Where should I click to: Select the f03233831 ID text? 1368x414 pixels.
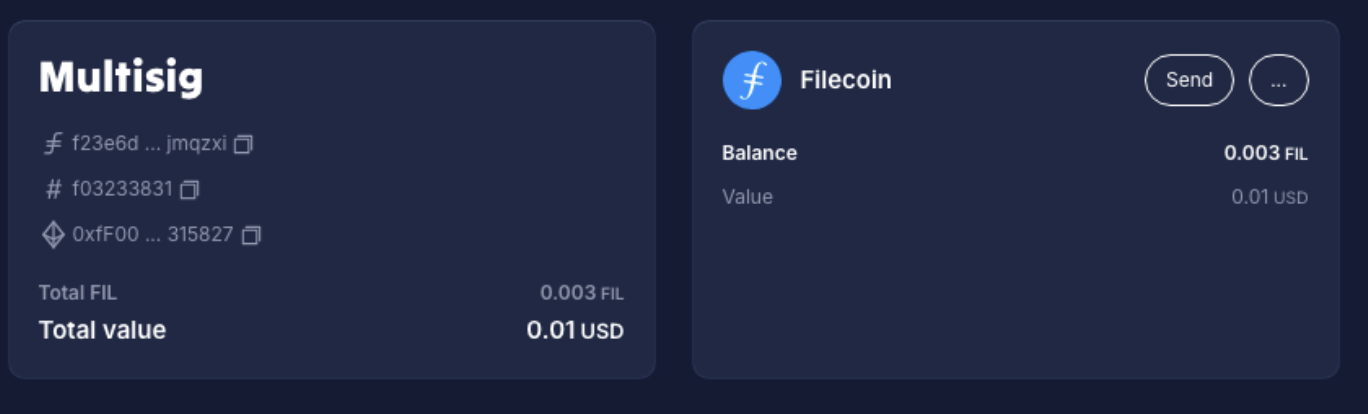122,189
